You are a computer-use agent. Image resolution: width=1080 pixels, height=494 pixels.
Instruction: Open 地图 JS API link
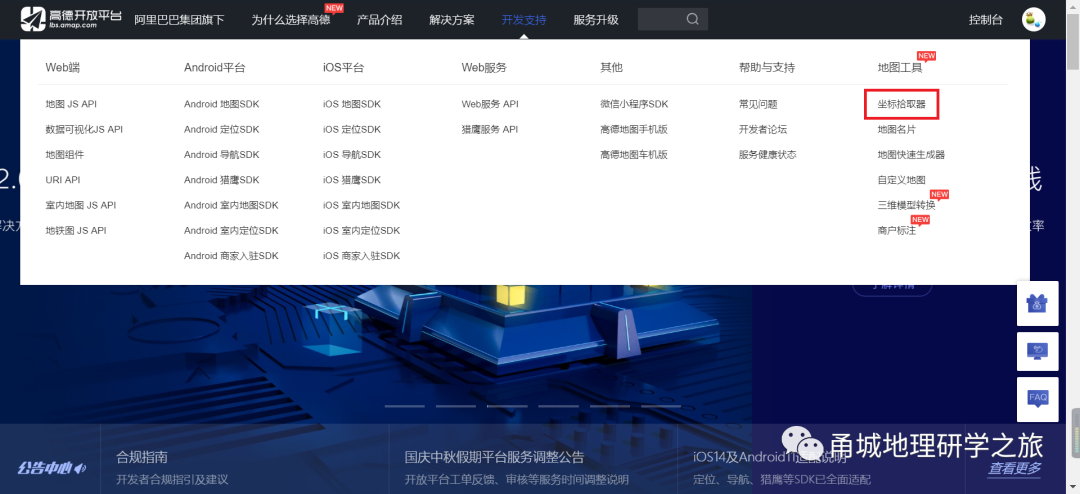coord(71,104)
